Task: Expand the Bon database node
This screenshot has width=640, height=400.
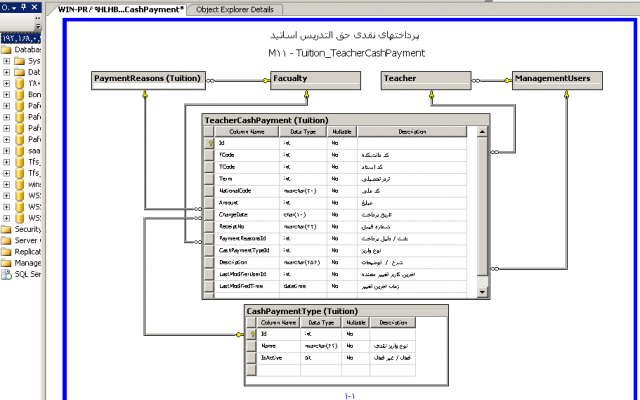Action: click(7, 95)
